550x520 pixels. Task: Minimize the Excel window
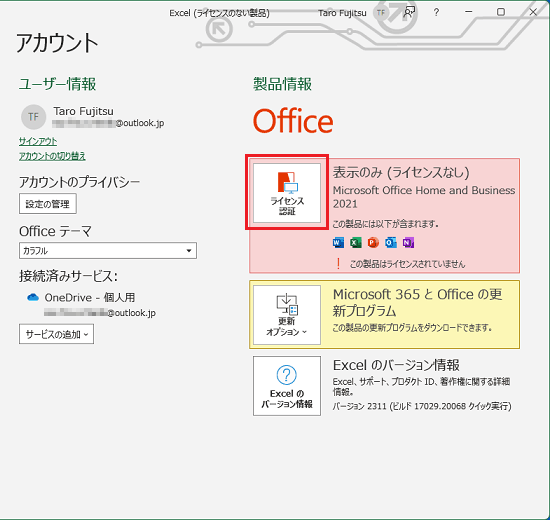469,12
